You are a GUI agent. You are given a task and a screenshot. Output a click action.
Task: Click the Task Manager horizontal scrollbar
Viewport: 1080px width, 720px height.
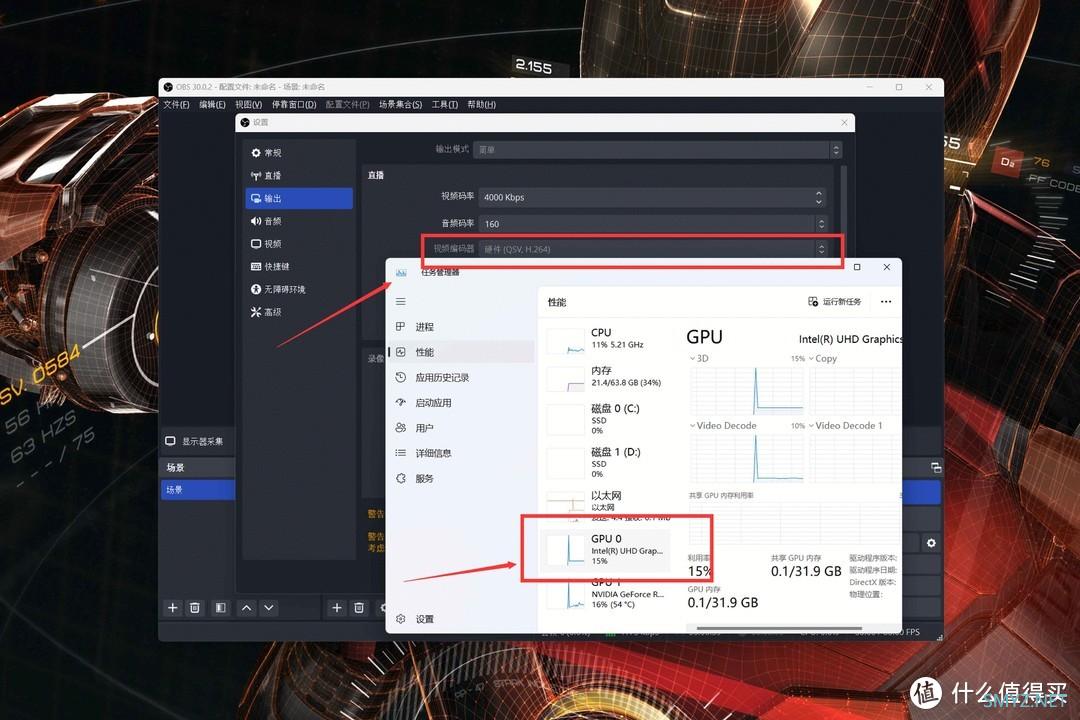coord(779,628)
